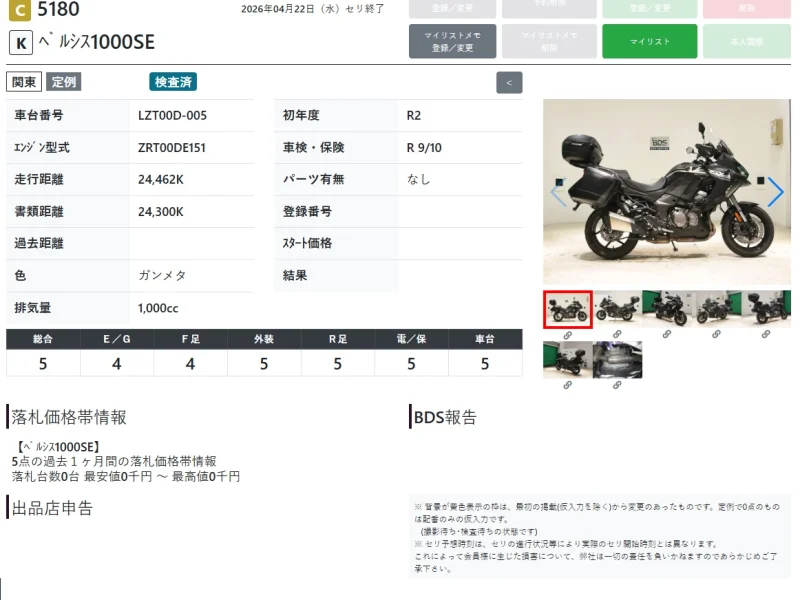
Task: Collapse the panel with the gray '<' button
Action: click(509, 83)
